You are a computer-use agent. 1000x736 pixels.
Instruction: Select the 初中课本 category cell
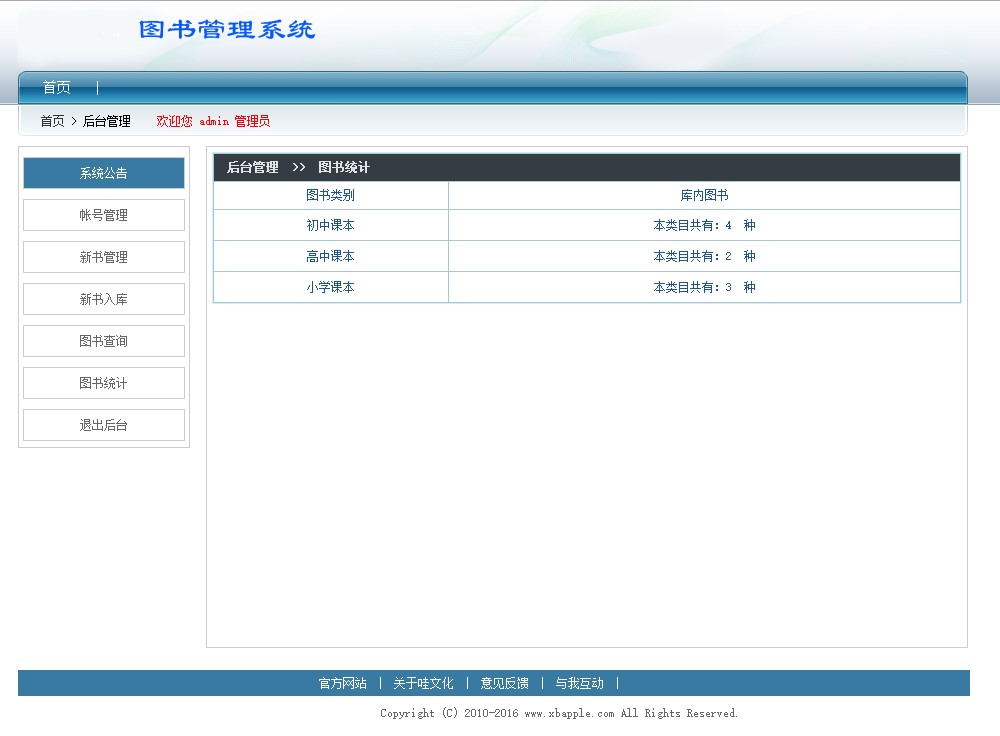(x=330, y=226)
